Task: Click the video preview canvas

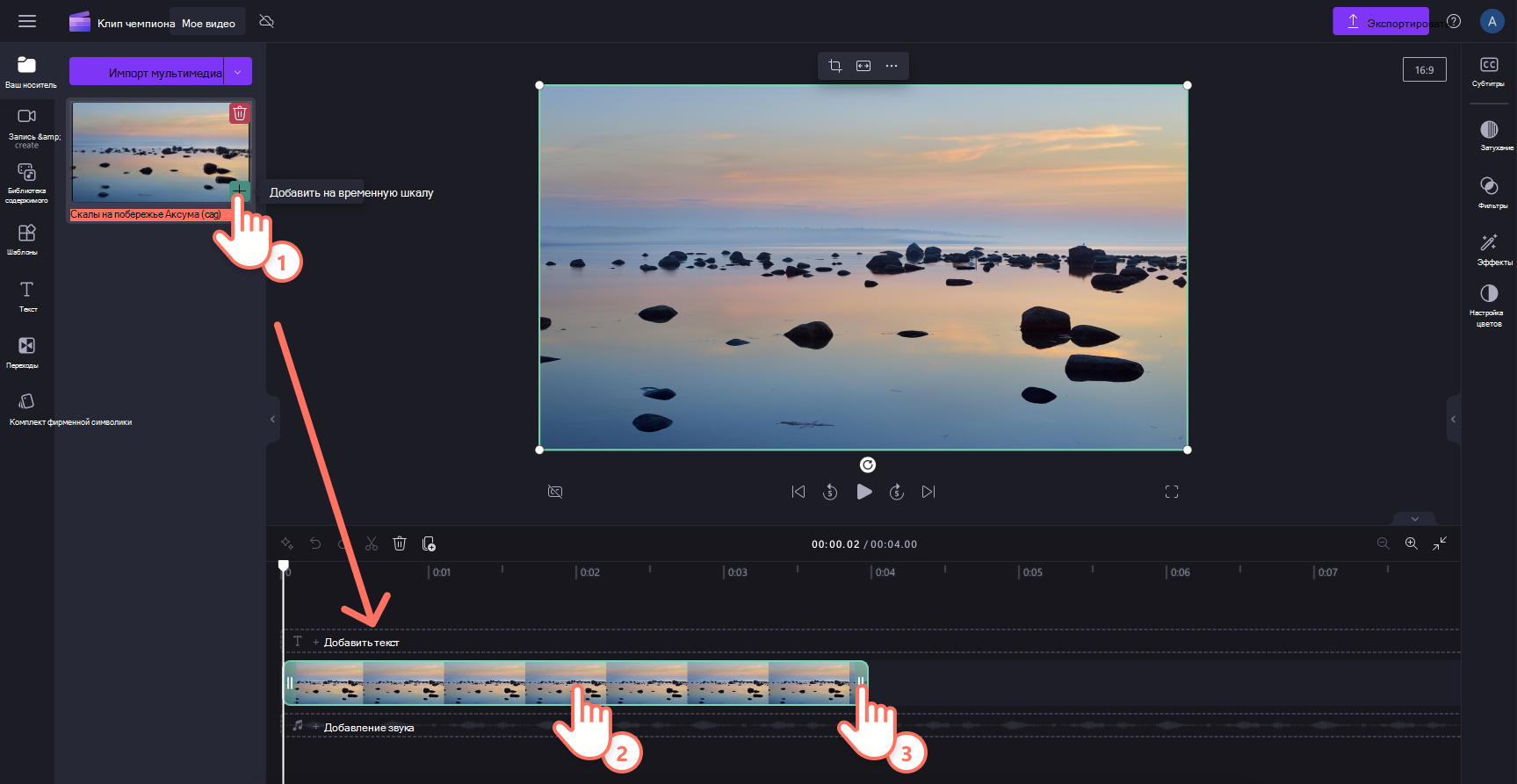Action: 863,268
